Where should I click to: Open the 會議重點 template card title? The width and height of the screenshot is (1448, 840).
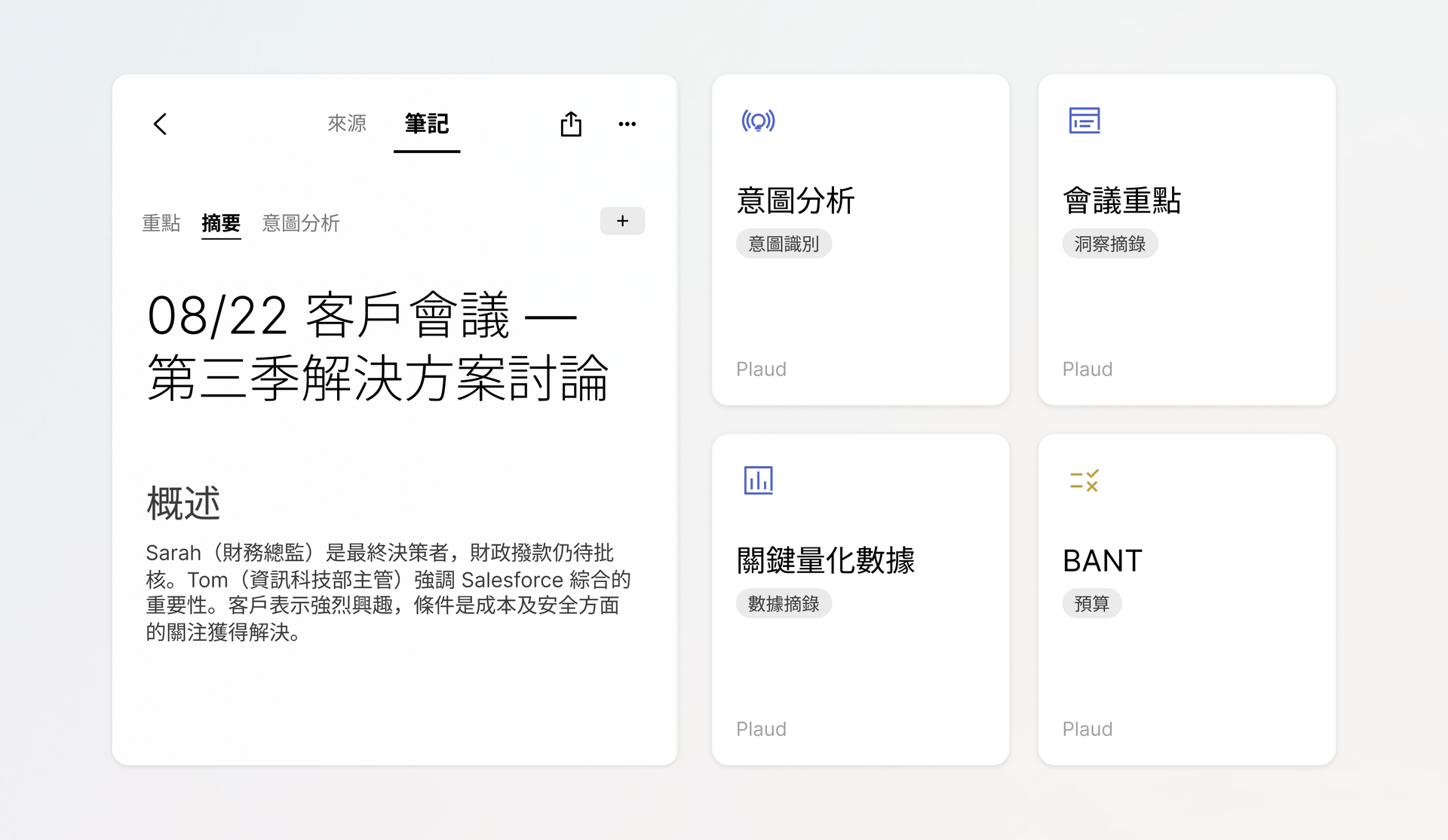pos(1121,201)
